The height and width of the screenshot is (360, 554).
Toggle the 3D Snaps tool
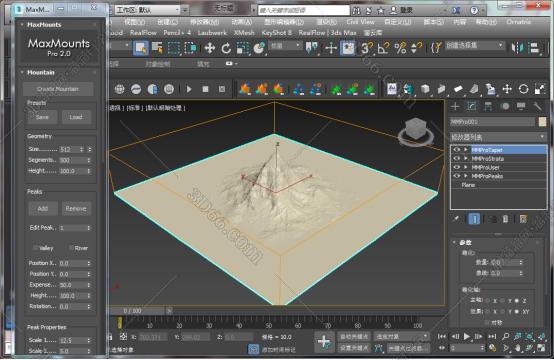tap(366, 48)
